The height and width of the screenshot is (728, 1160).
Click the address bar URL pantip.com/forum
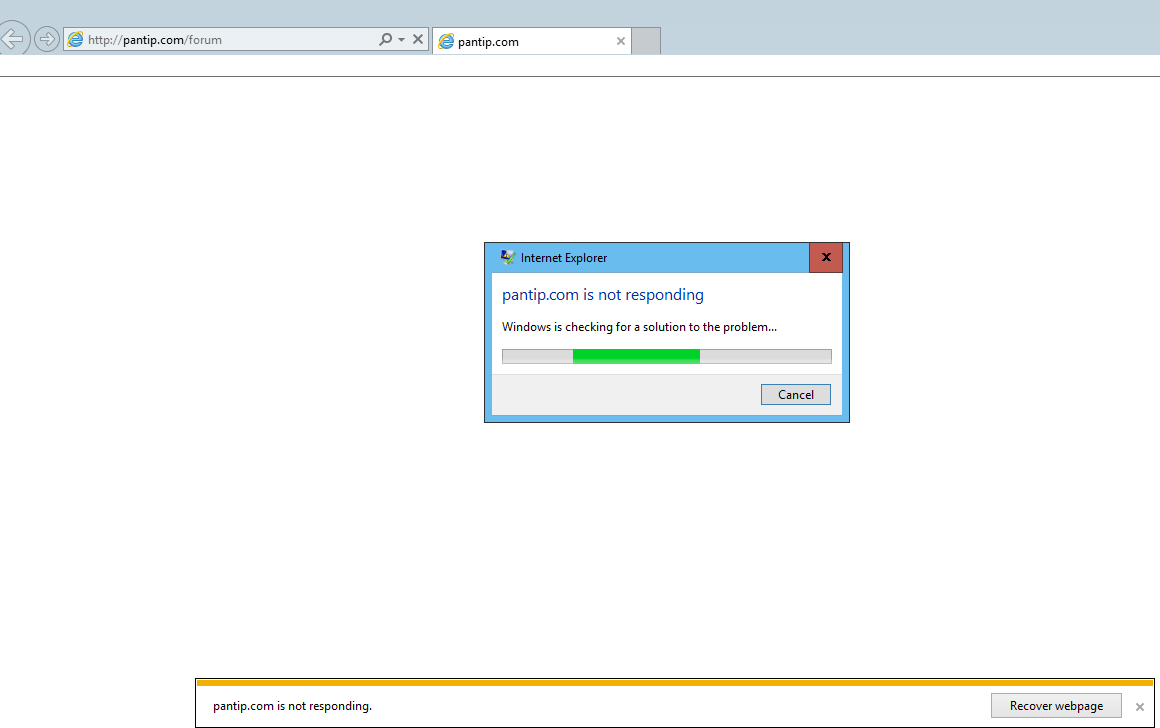click(x=155, y=40)
